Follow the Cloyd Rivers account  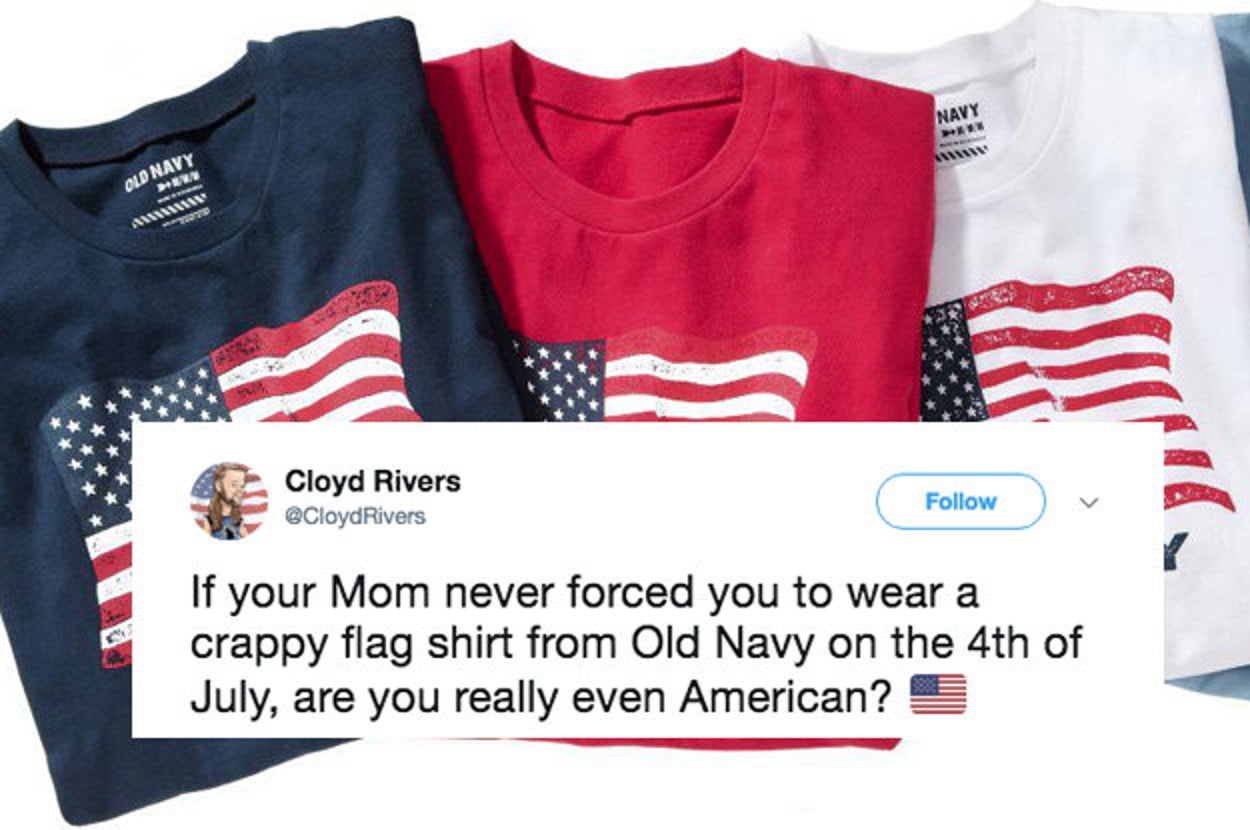pos(961,501)
